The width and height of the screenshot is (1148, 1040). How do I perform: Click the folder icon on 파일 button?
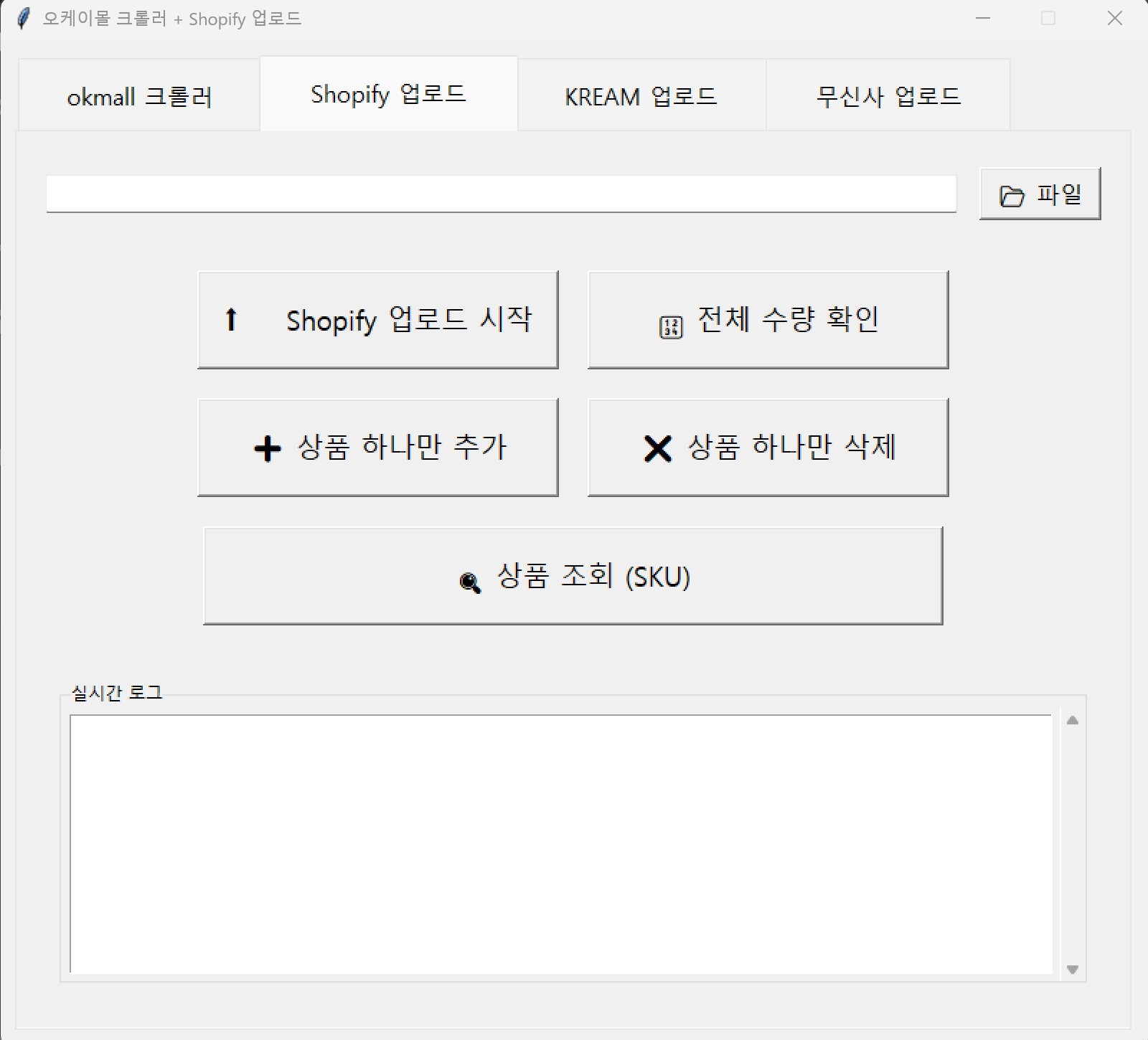[1012, 196]
